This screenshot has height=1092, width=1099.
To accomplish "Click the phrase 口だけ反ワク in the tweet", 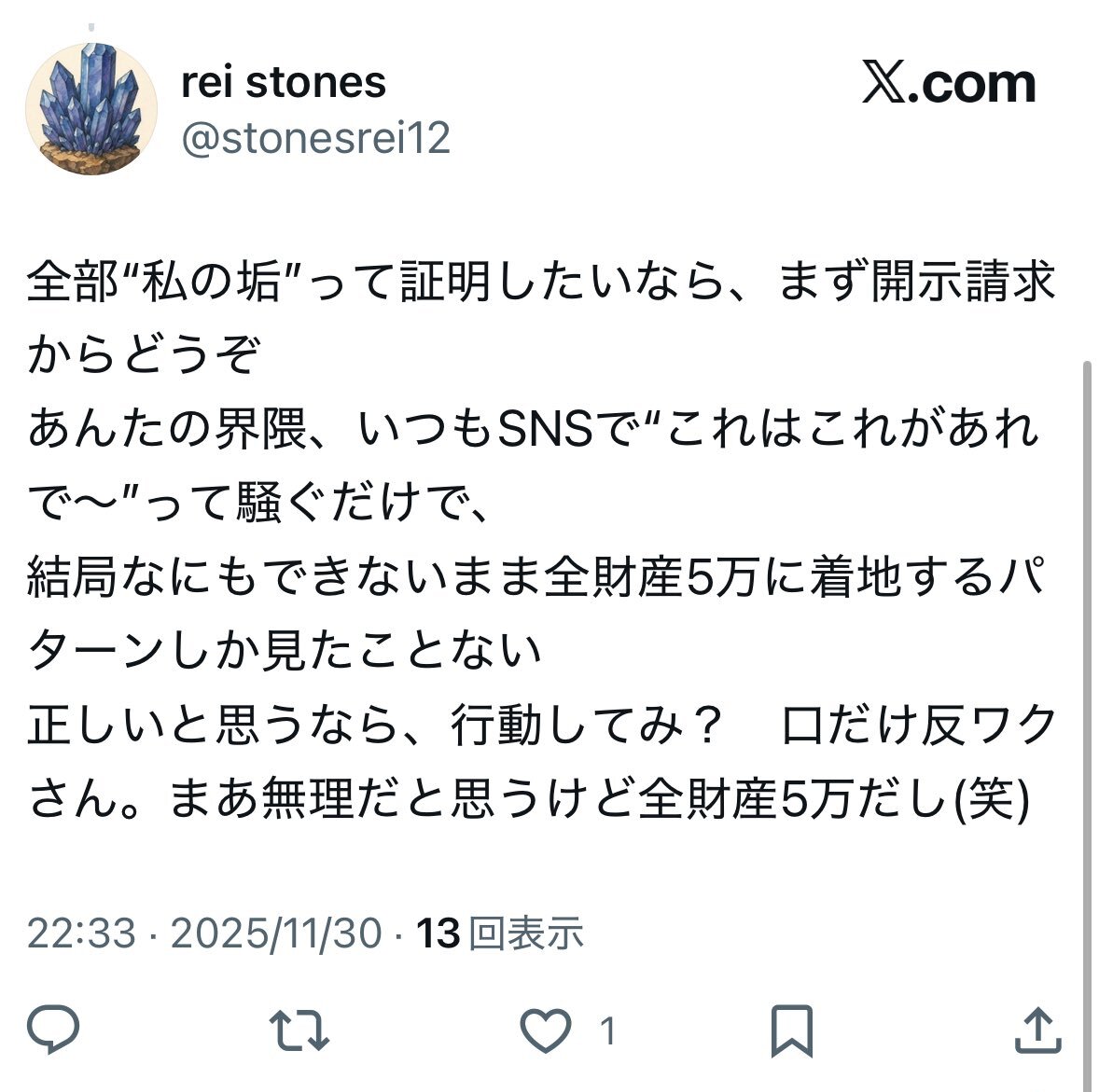I will click(x=917, y=726).
